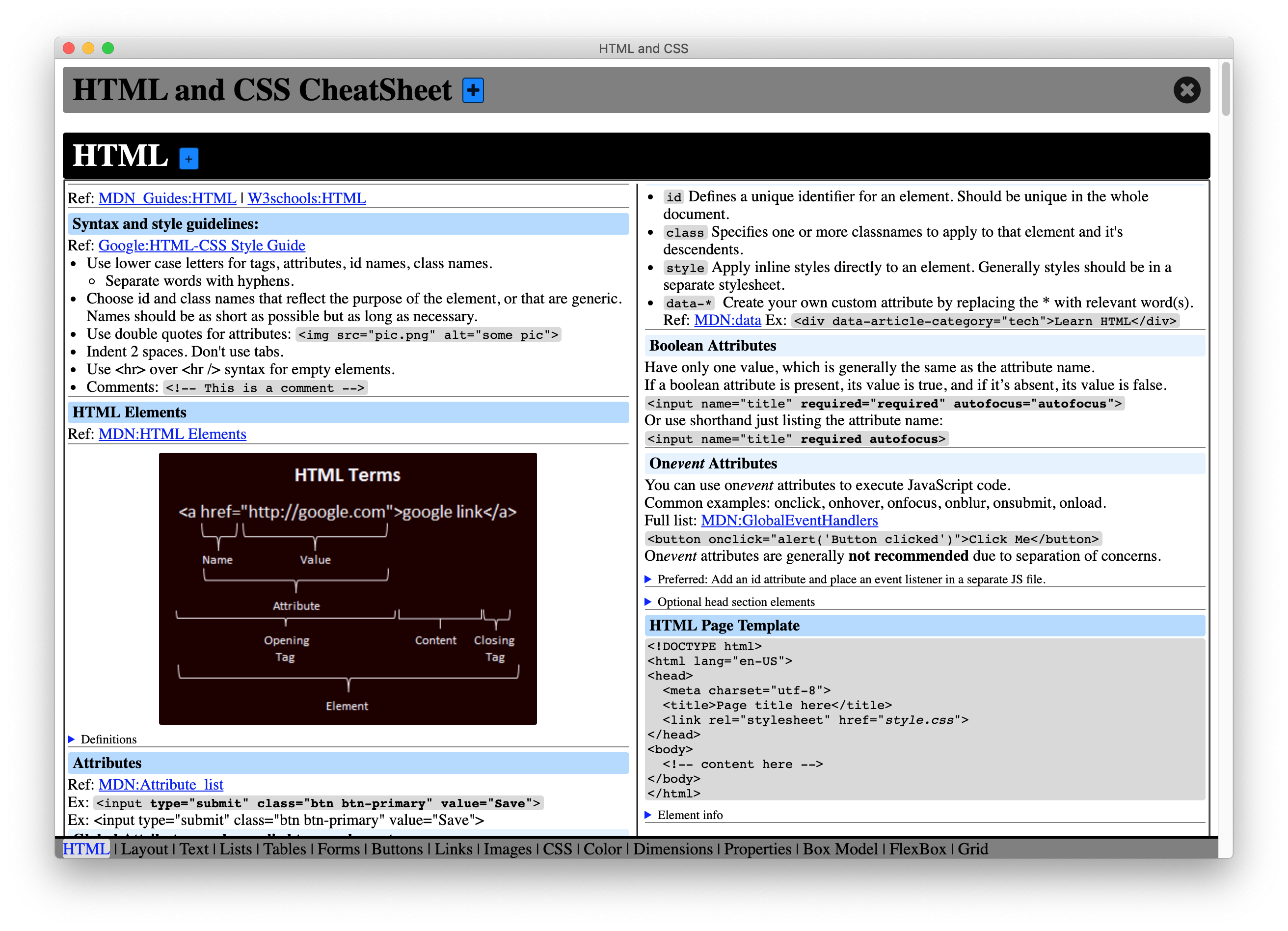Image resolution: width=1288 pixels, height=931 pixels.
Task: Click the round X close icon in gray header
Action: click(x=1186, y=90)
